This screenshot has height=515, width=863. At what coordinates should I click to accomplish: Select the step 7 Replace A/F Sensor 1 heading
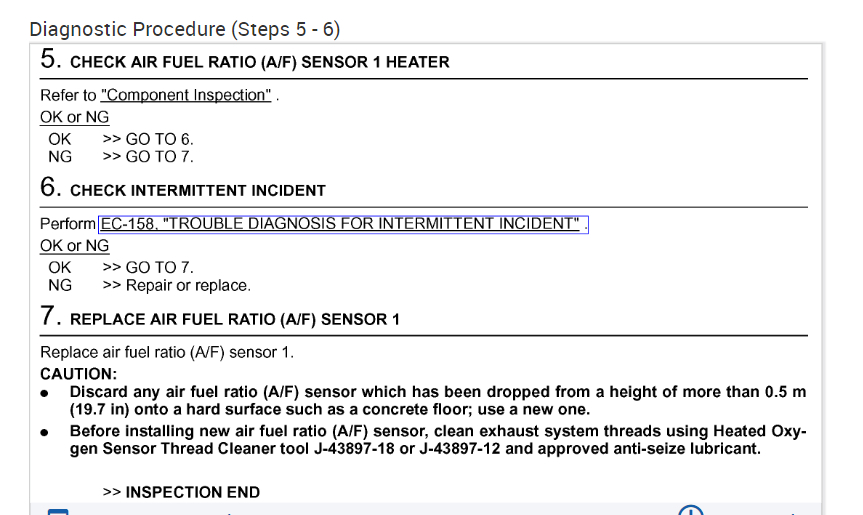tap(234, 320)
